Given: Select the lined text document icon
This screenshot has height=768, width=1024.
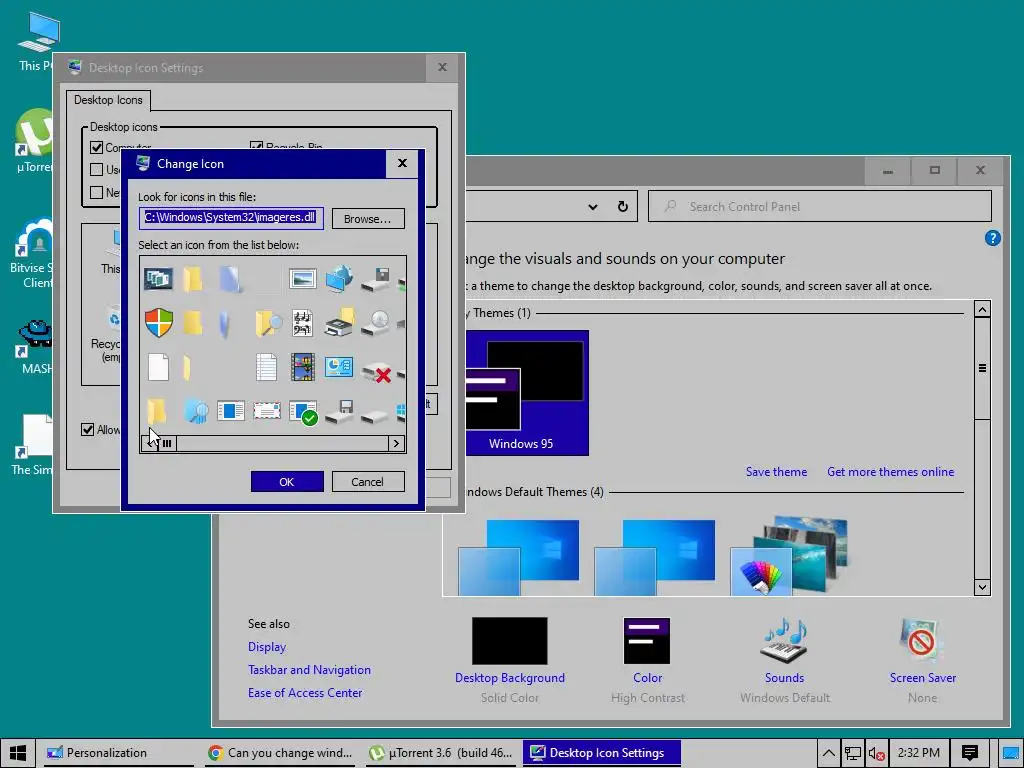Looking at the screenshot, I should point(266,367).
